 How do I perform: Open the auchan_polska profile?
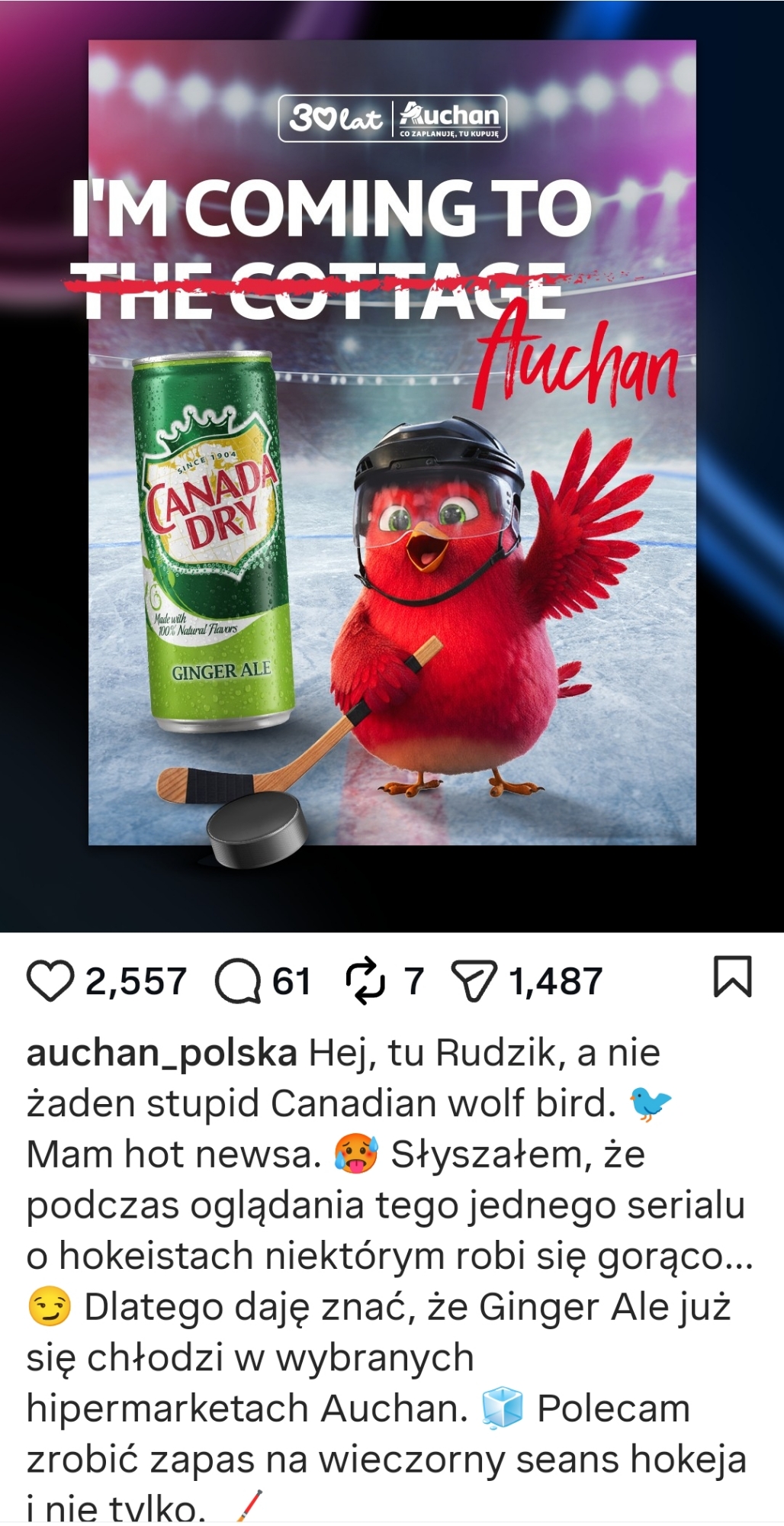click(x=162, y=1054)
